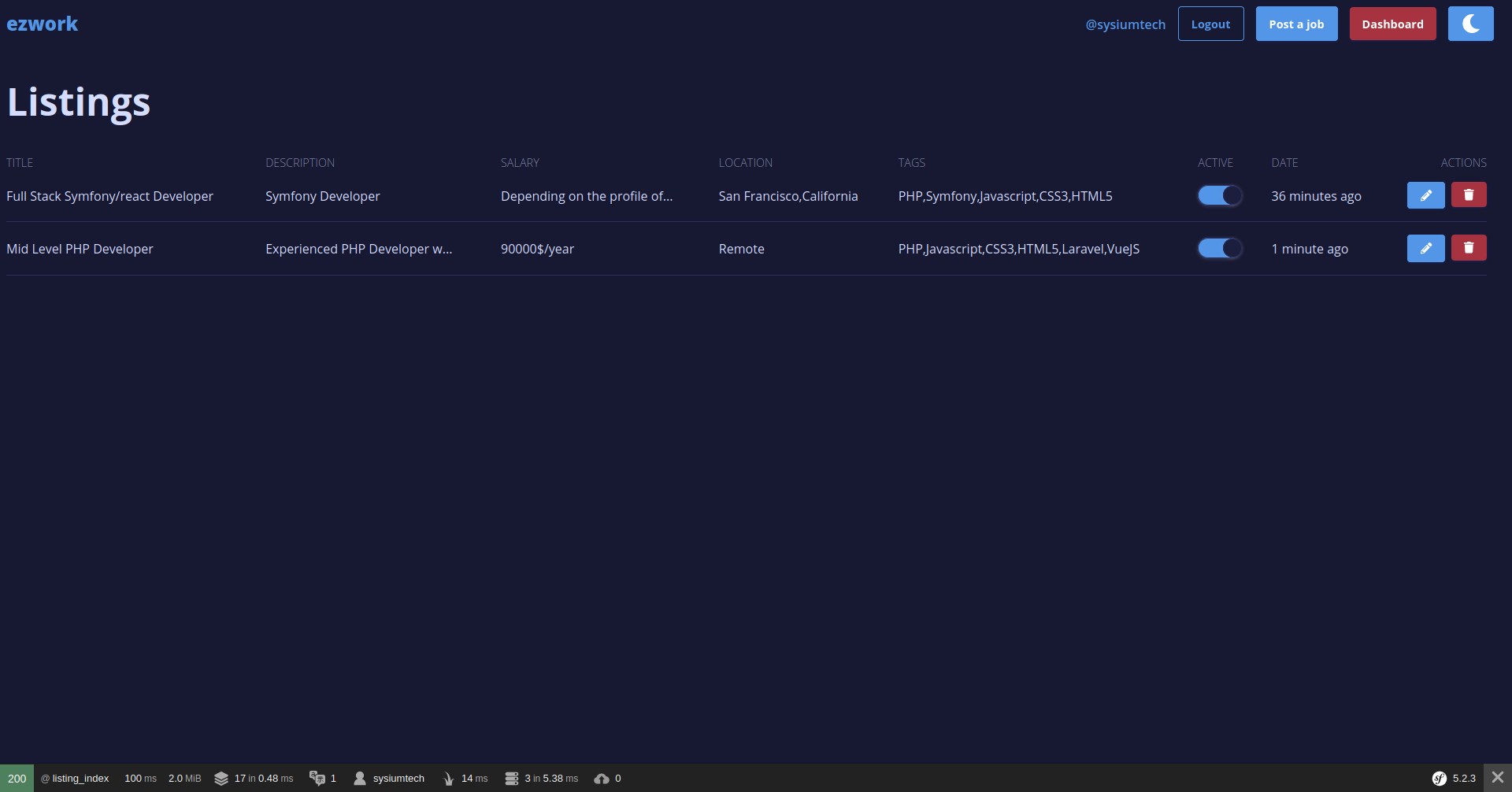1512x792 pixels.
Task: Open the Dashboard page
Action: point(1392,24)
